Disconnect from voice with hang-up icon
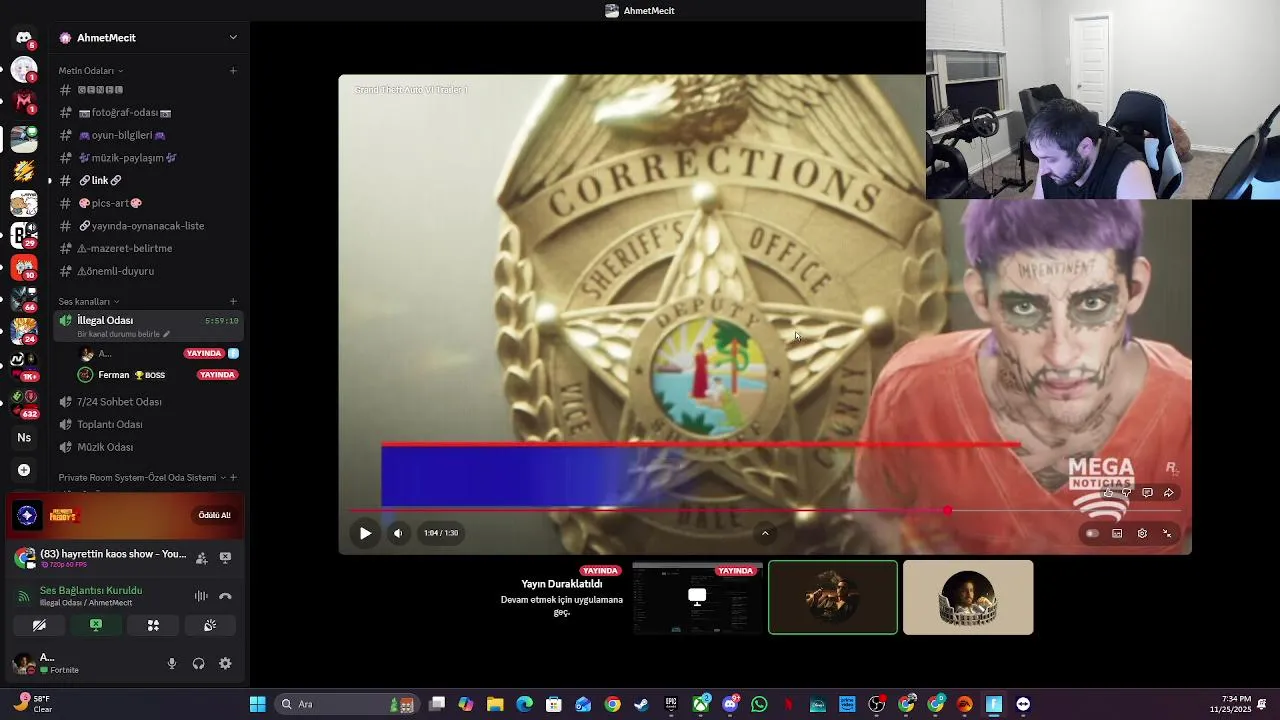 (x=225, y=596)
